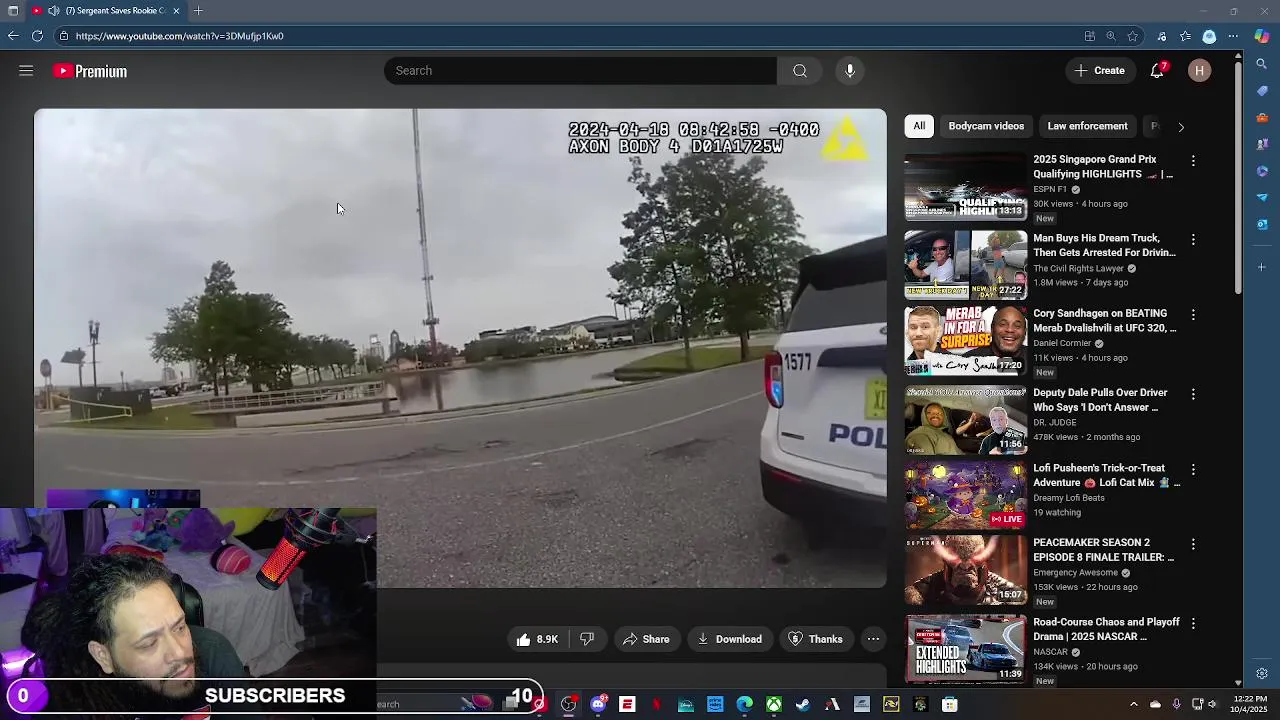Click the YouTube search magnifier button
The height and width of the screenshot is (720, 1280).
[800, 71]
